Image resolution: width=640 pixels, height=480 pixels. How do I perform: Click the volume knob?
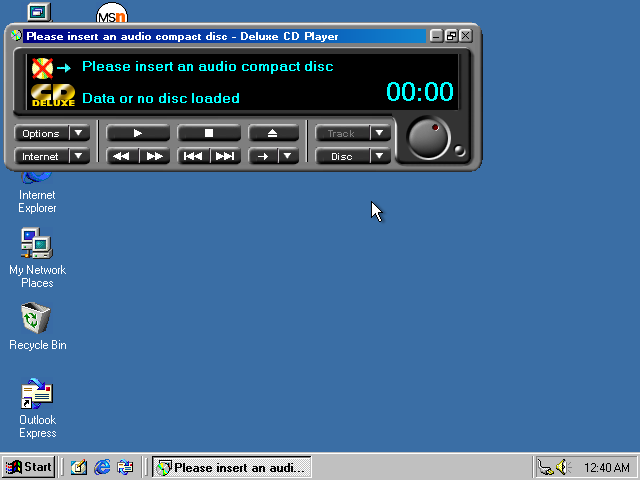pyautogui.click(x=429, y=139)
